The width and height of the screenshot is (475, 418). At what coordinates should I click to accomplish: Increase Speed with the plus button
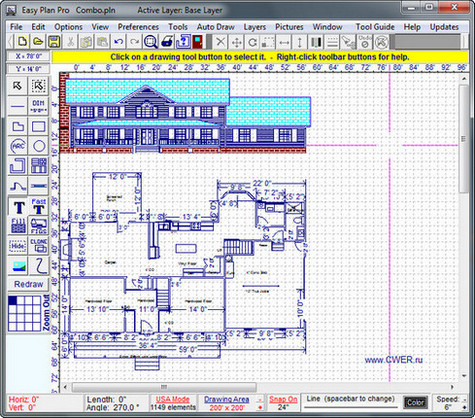coord(464,407)
